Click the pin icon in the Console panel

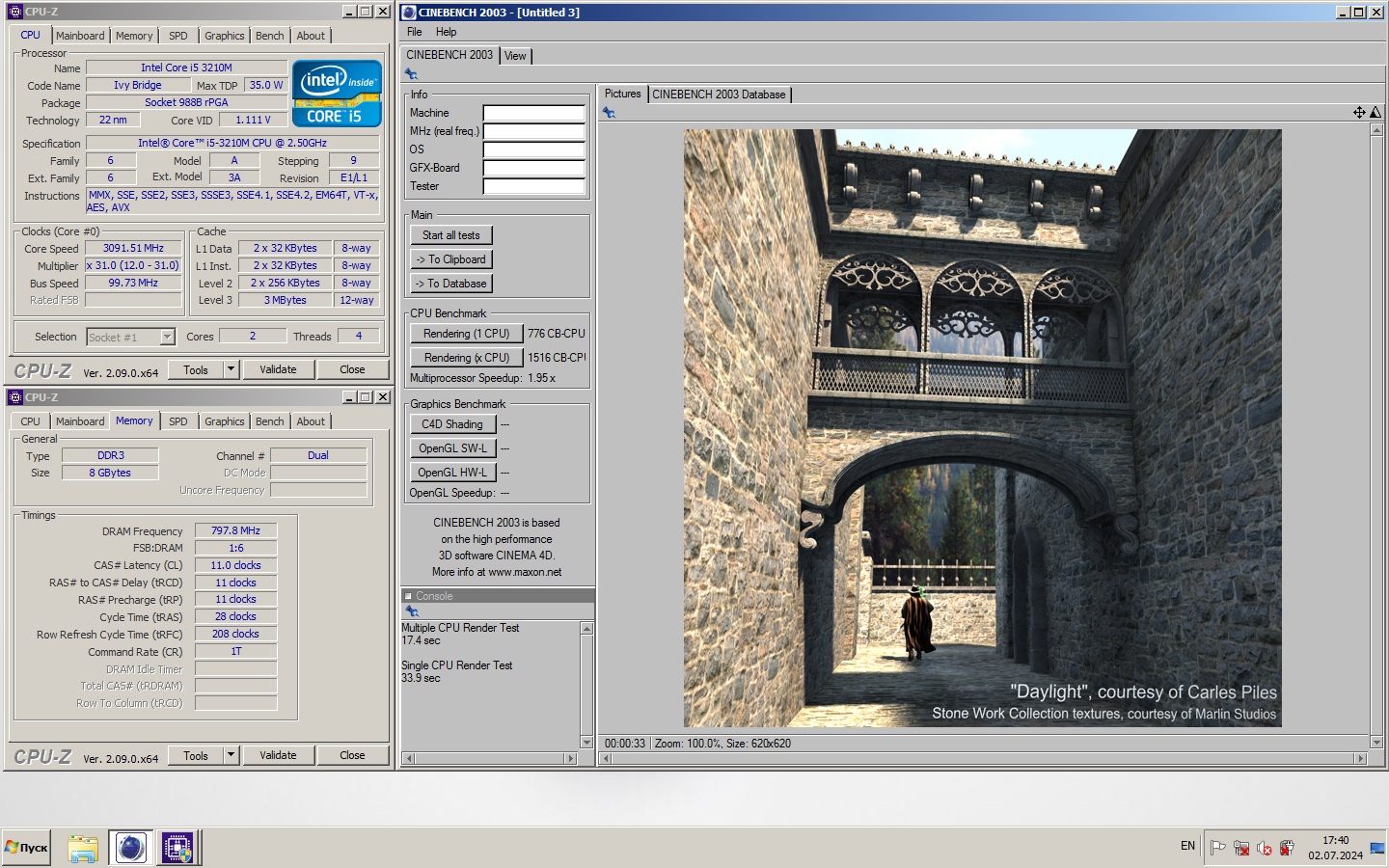412,611
